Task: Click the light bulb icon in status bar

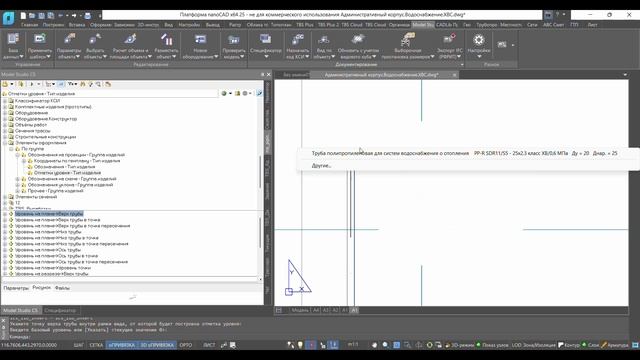Action: (300, 345)
